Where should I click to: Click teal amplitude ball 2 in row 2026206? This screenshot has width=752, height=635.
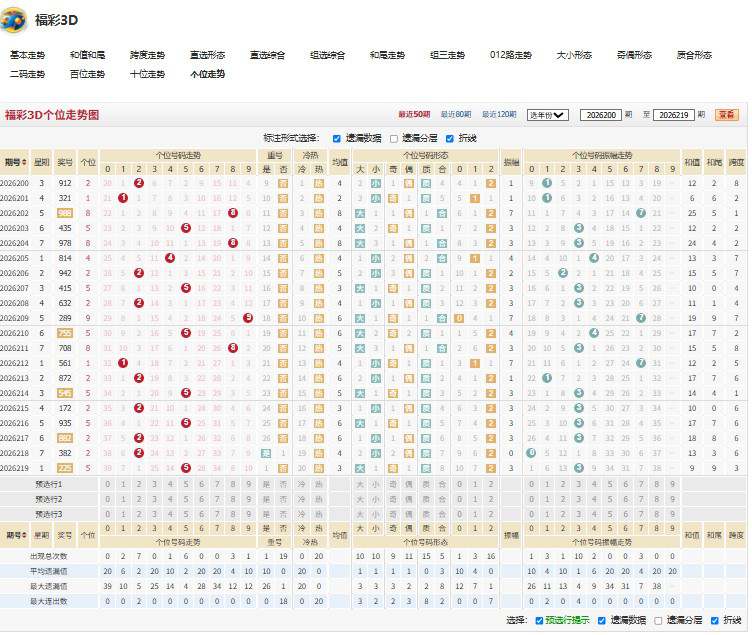tap(563, 273)
